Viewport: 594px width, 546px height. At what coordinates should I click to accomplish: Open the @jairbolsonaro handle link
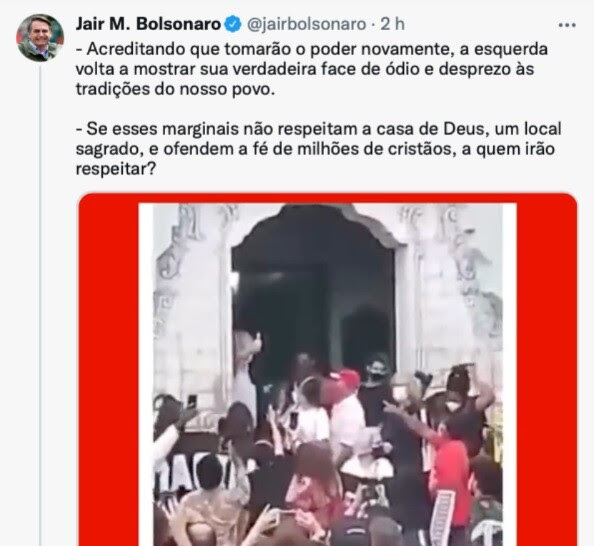[306, 24]
